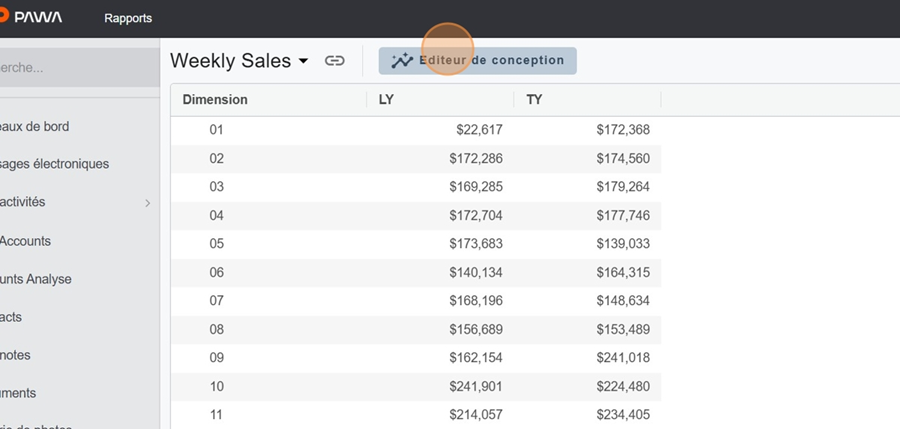Click the LY column header
Viewport: 900px width, 429px height.
point(386,100)
